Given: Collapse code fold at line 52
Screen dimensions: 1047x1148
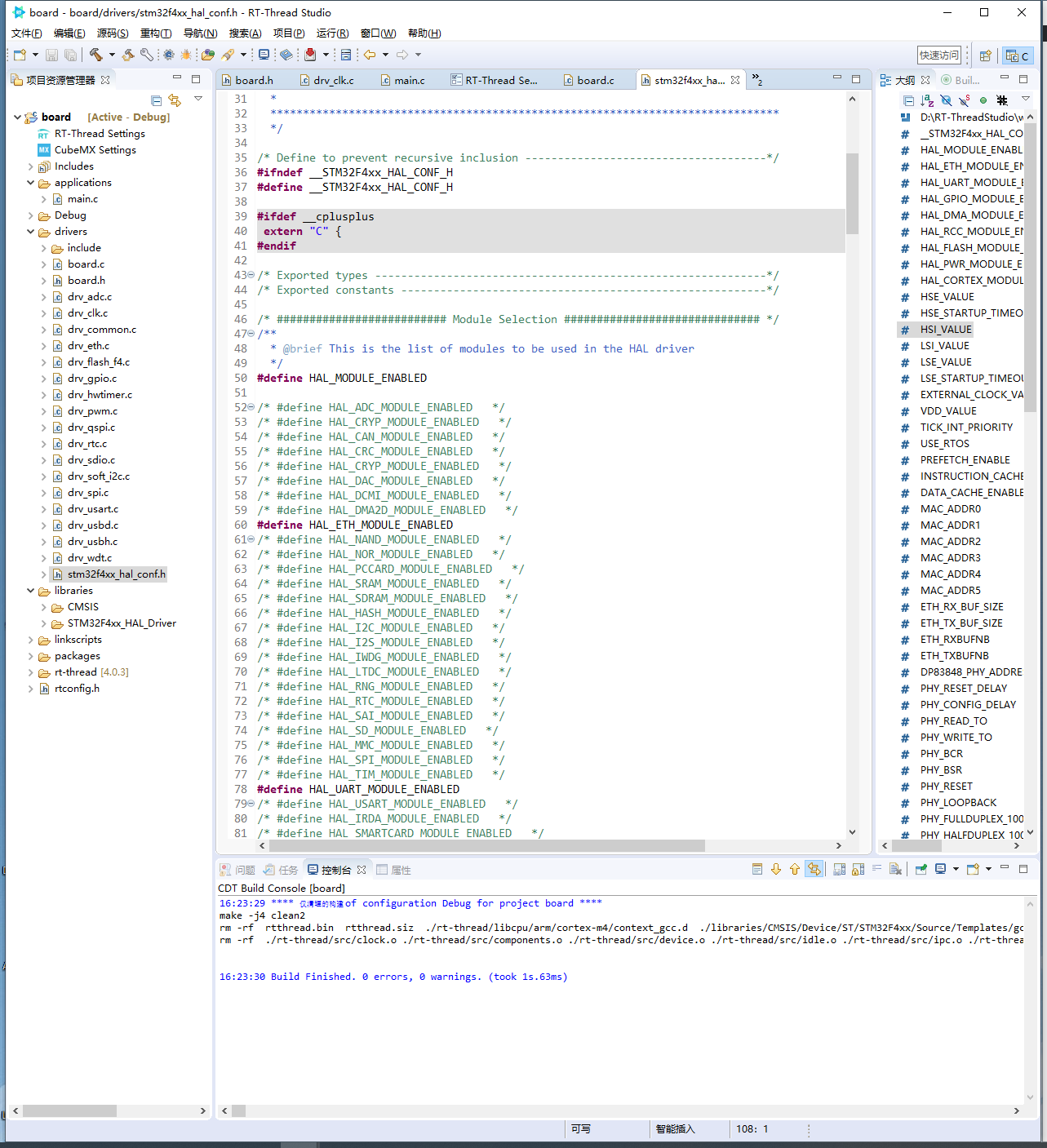Looking at the screenshot, I should pos(251,407).
